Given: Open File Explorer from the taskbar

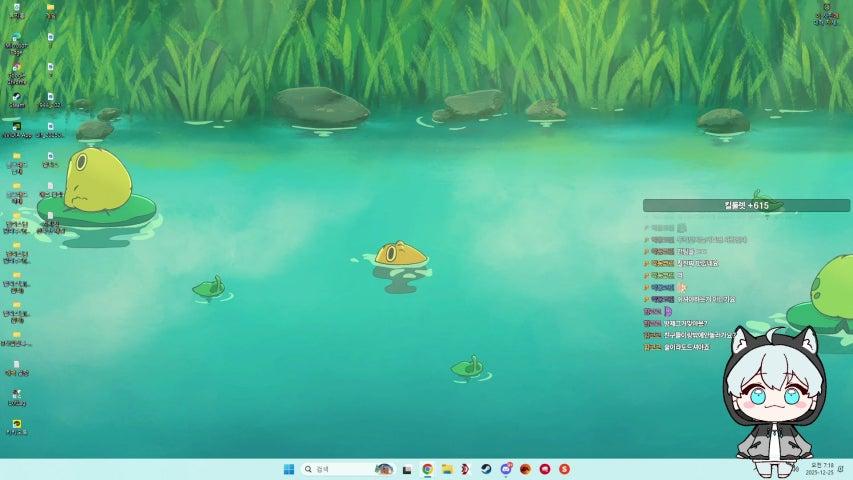Looking at the screenshot, I should 447,469.
